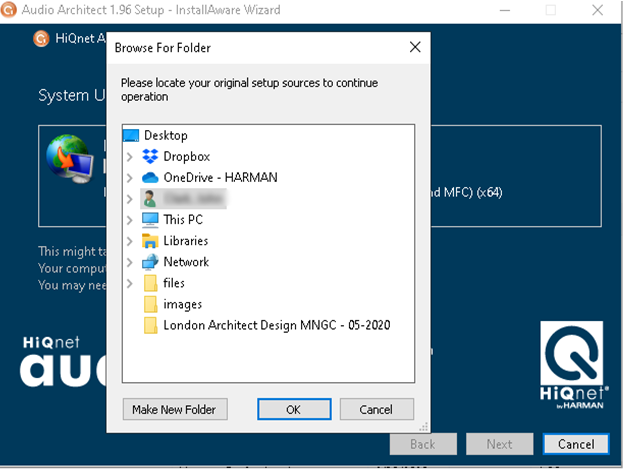The width and height of the screenshot is (625, 470).
Task: Click Cancel in the setup wizard
Action: point(576,444)
